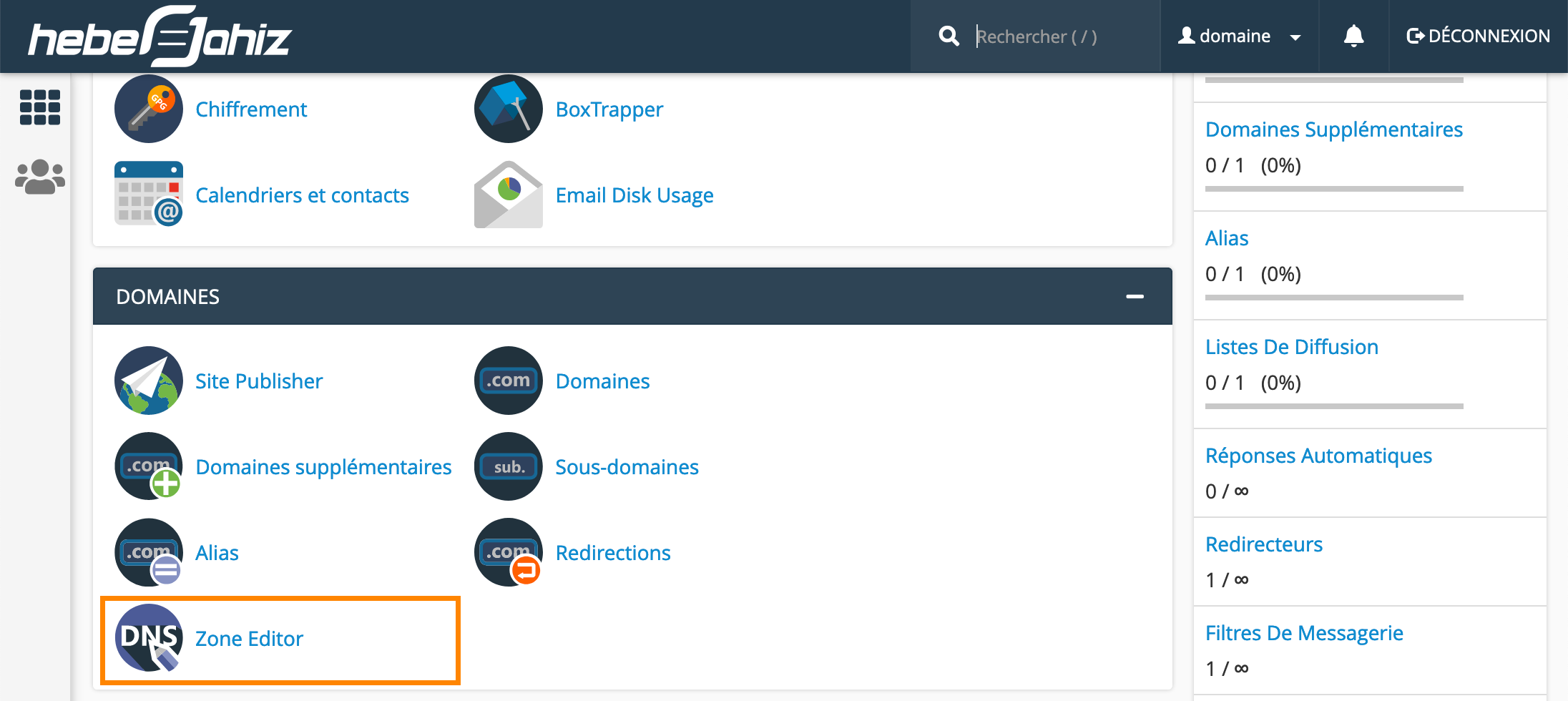Open the Redirections link
This screenshot has width=1568, height=701.
pos(613,553)
